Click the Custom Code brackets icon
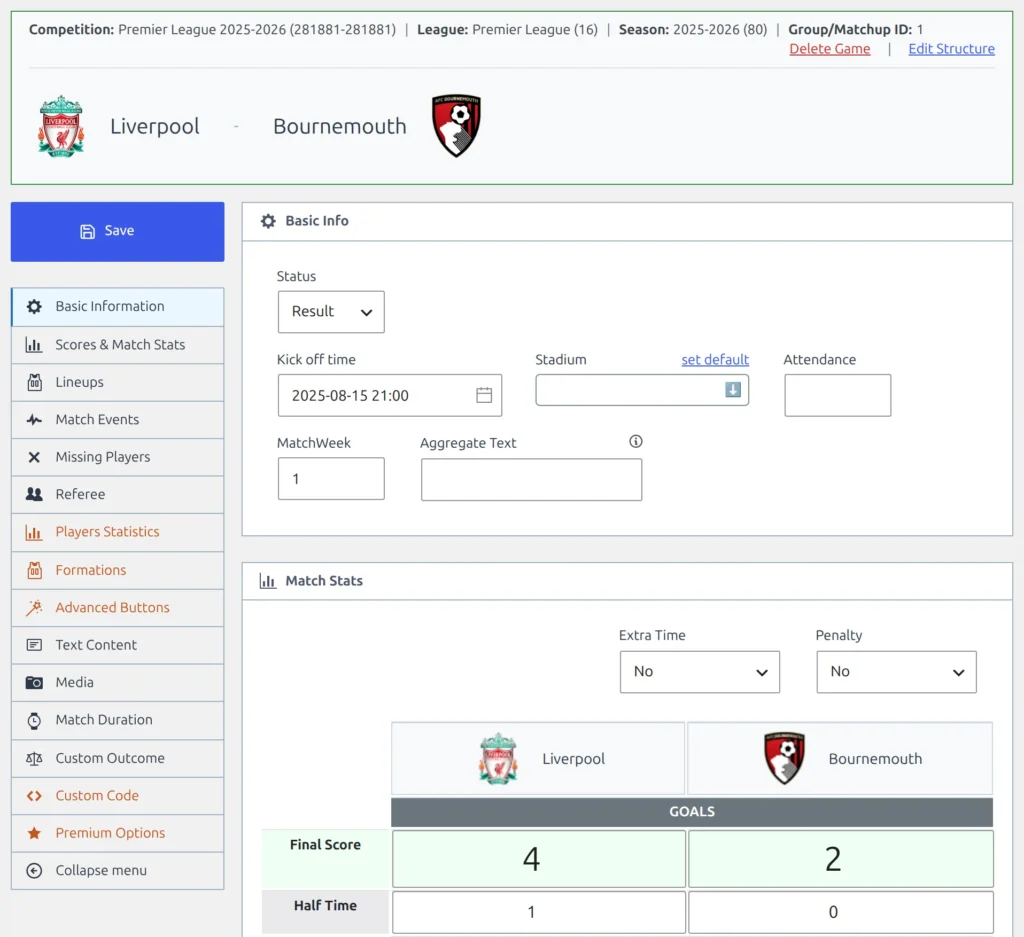Image resolution: width=1024 pixels, height=937 pixels. pyautogui.click(x=34, y=795)
